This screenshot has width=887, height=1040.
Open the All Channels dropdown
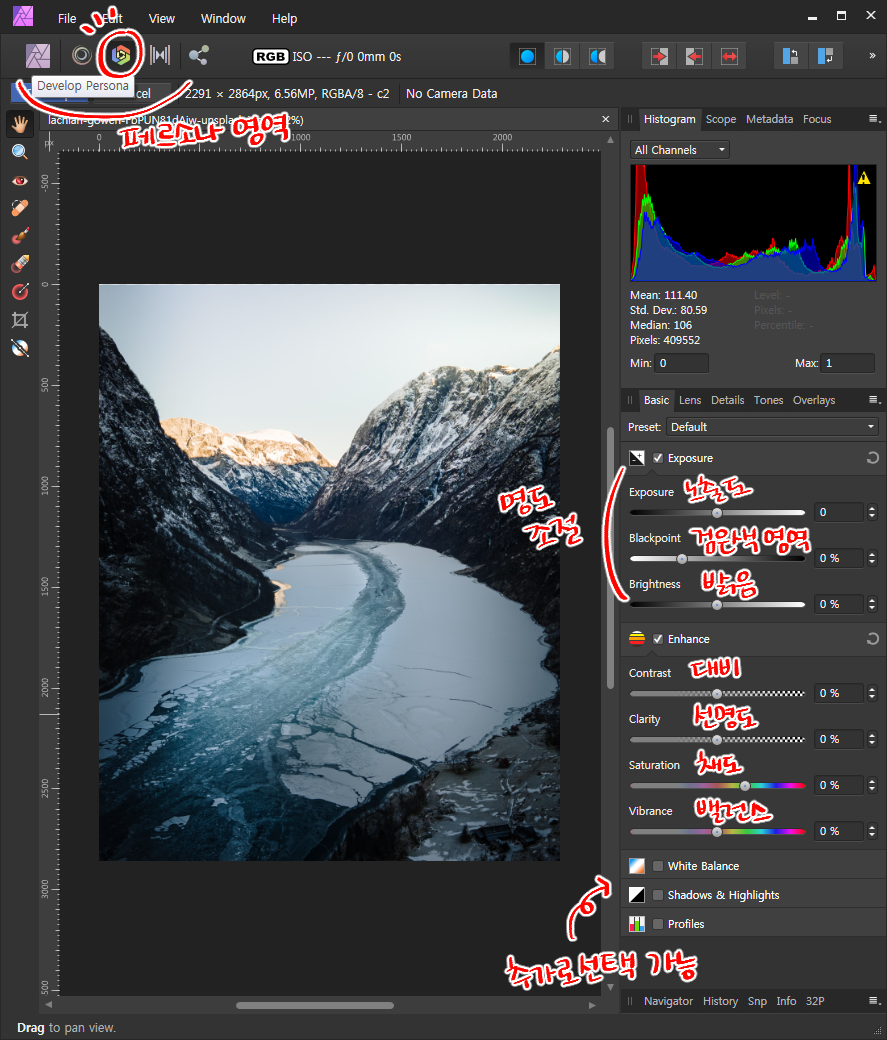pos(679,150)
